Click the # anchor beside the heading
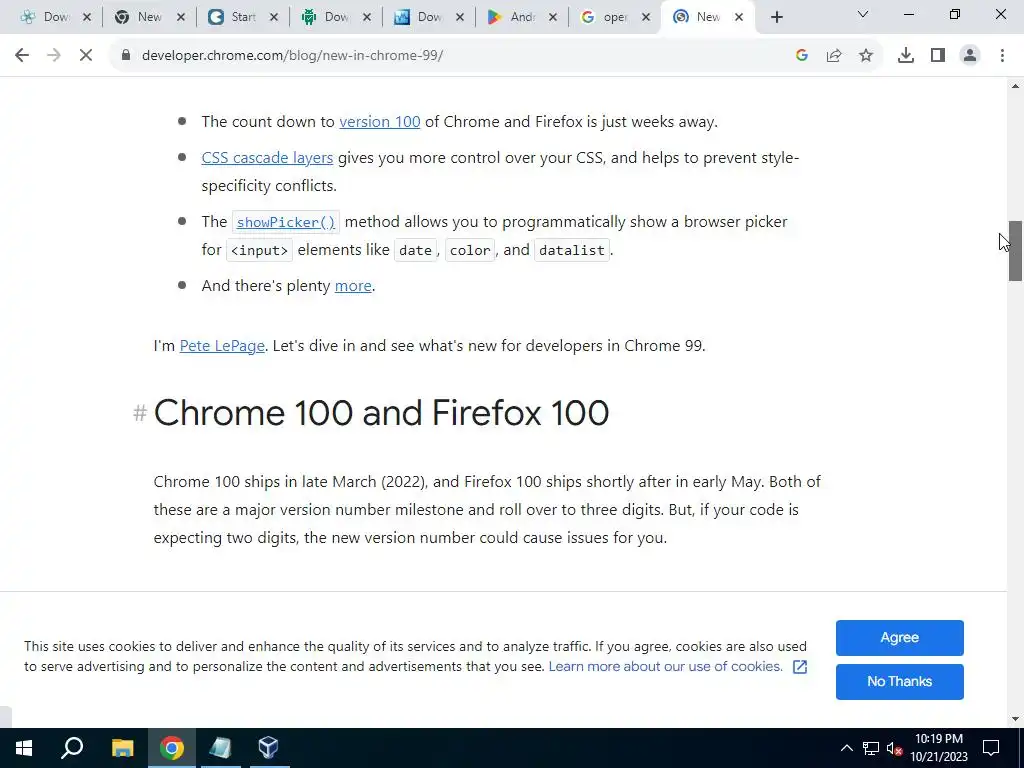 pyautogui.click(x=140, y=413)
